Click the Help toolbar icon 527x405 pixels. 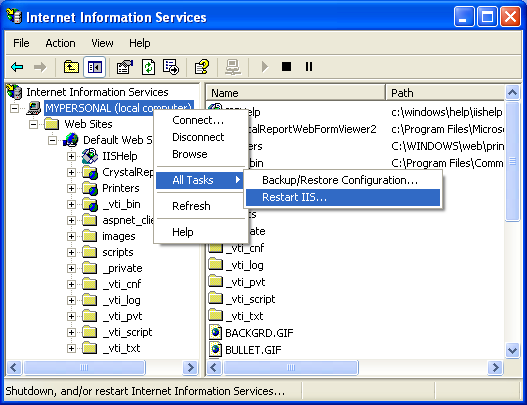[x=202, y=67]
